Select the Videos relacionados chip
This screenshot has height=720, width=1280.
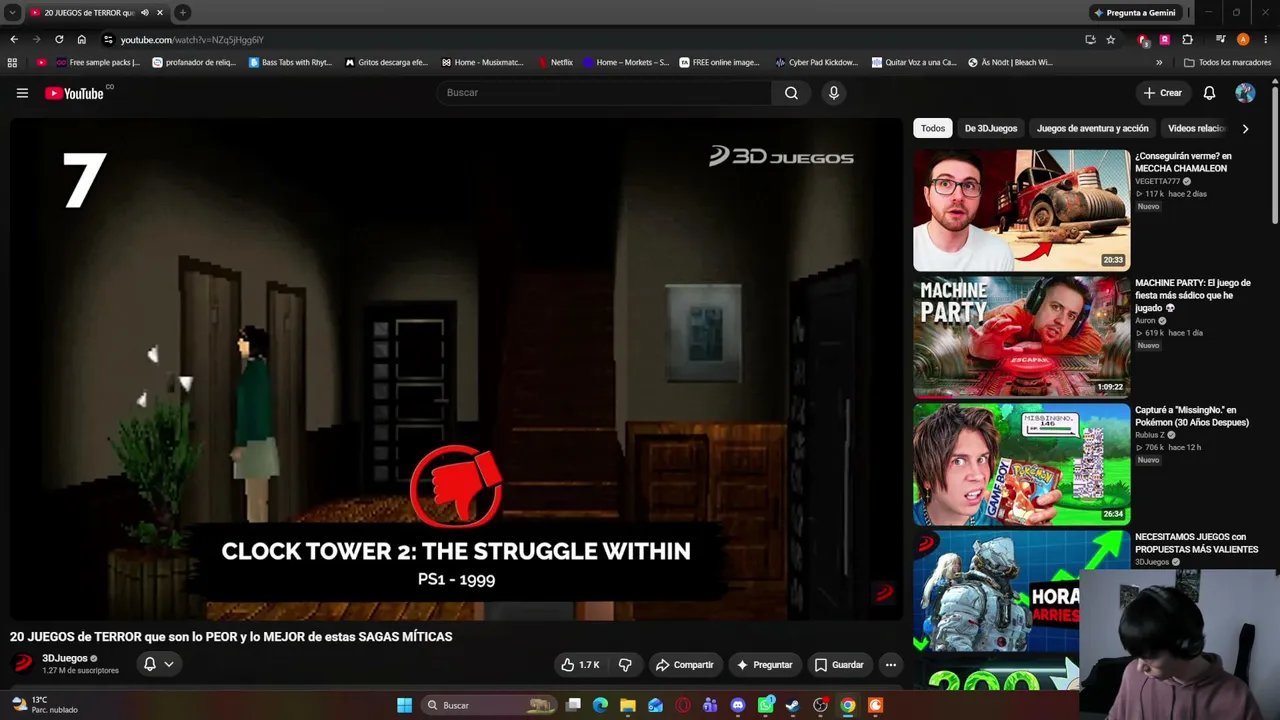point(1196,128)
